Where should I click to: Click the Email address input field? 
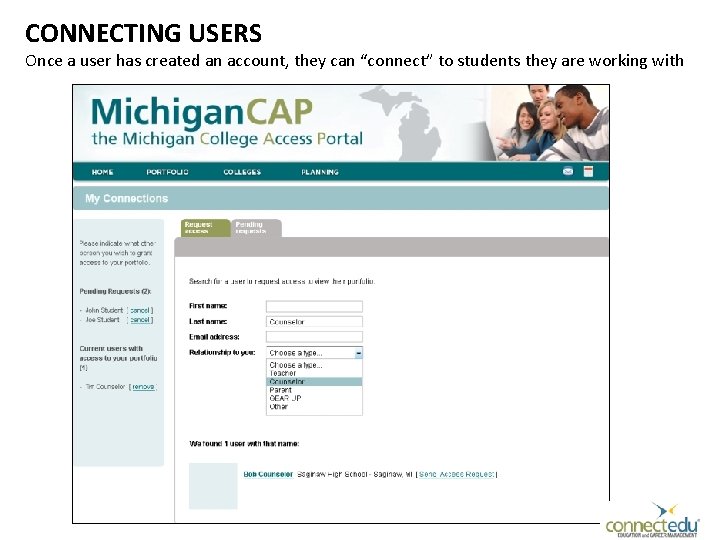(x=314, y=337)
